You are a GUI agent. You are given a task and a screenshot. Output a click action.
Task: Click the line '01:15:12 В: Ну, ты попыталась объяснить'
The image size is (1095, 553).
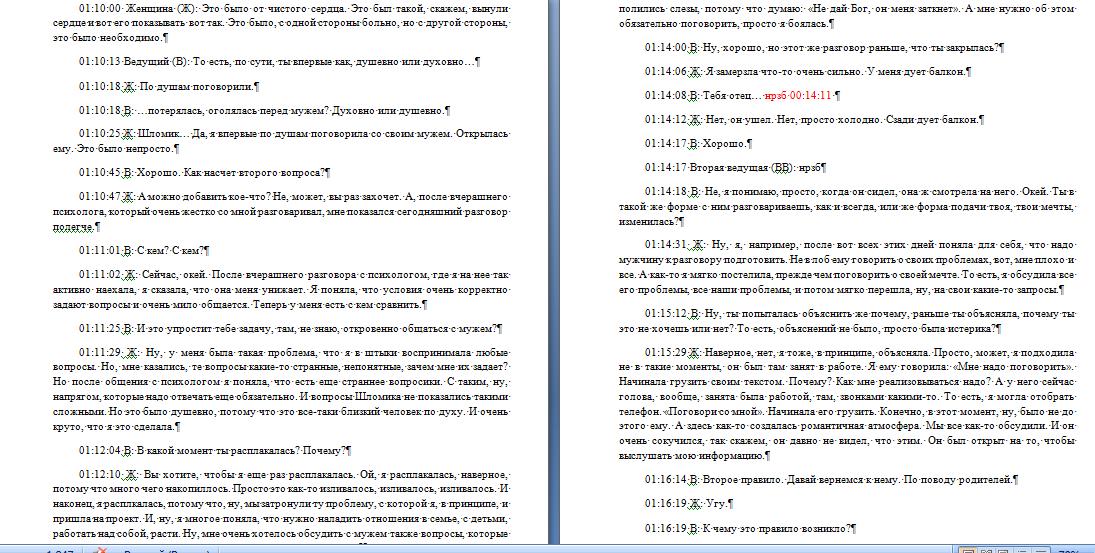pos(860,314)
